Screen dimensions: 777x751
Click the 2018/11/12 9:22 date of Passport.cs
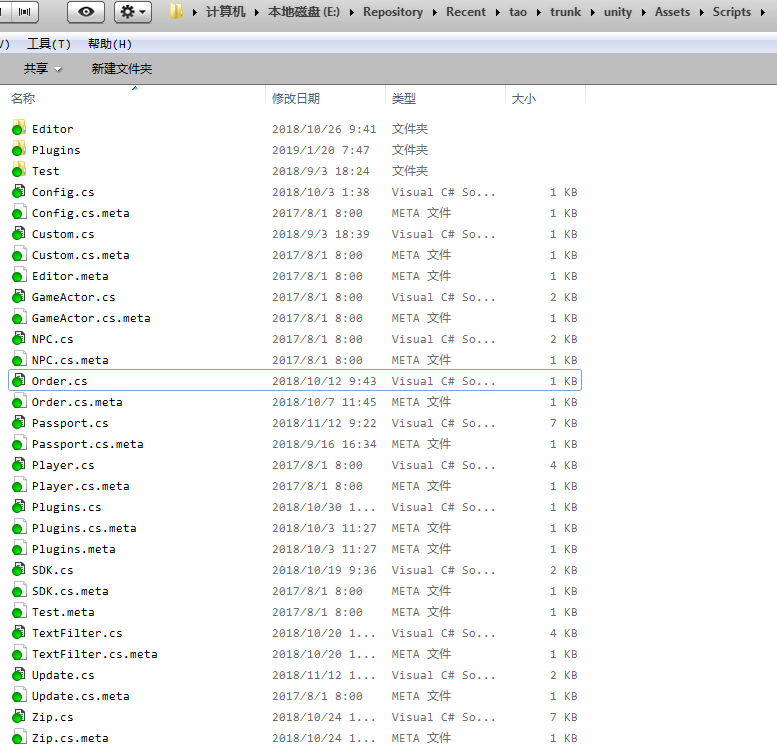click(324, 423)
